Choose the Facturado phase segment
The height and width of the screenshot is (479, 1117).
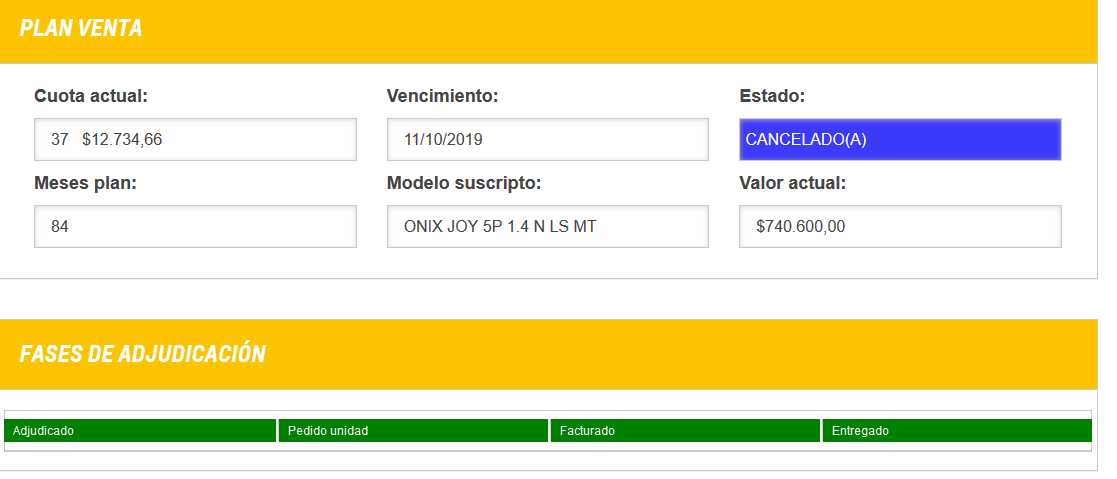685,431
